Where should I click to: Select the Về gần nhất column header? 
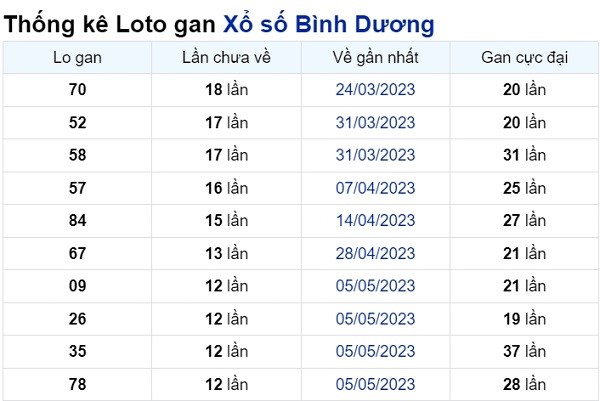click(375, 58)
